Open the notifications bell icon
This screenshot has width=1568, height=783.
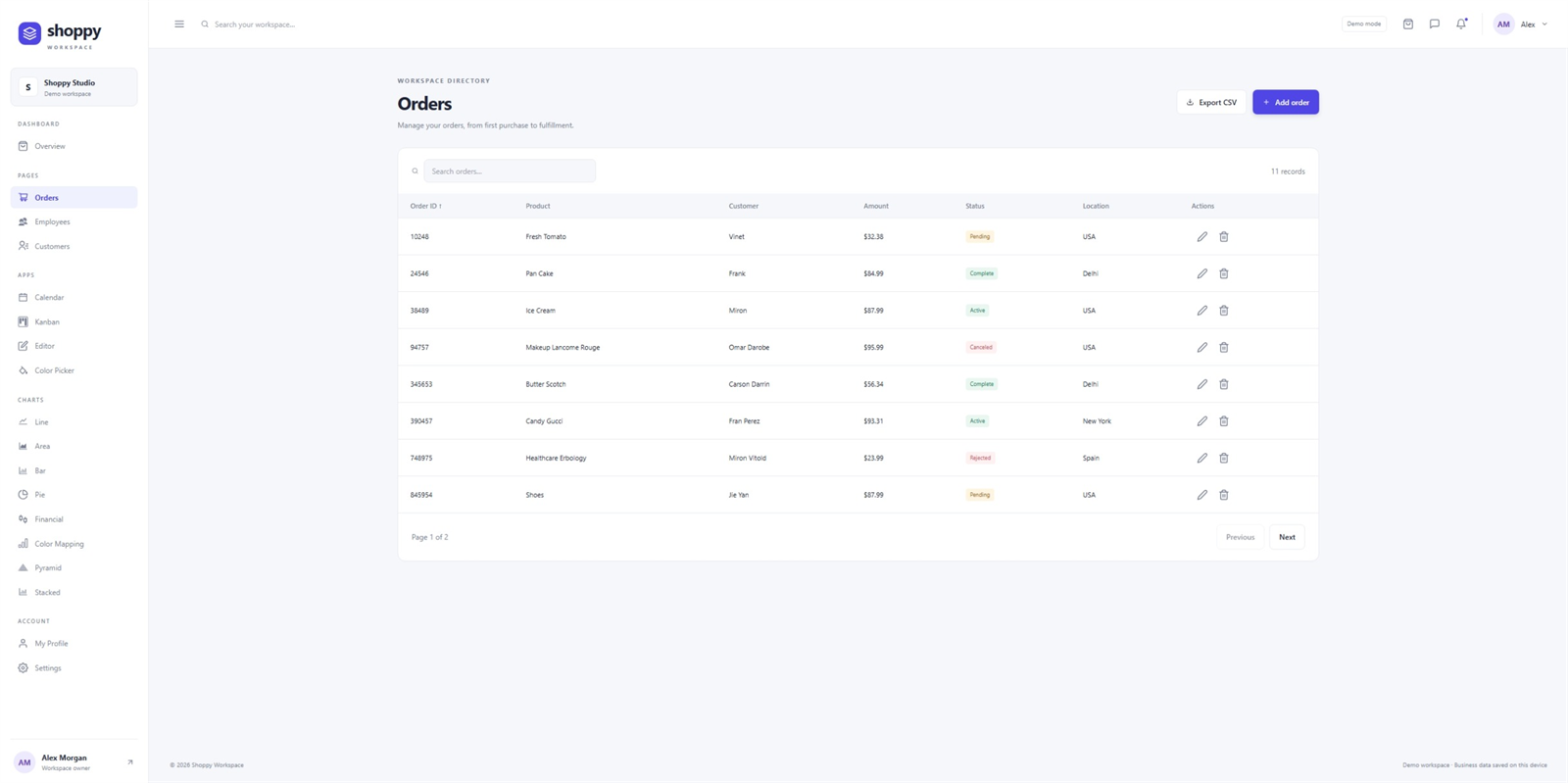coord(1461,24)
